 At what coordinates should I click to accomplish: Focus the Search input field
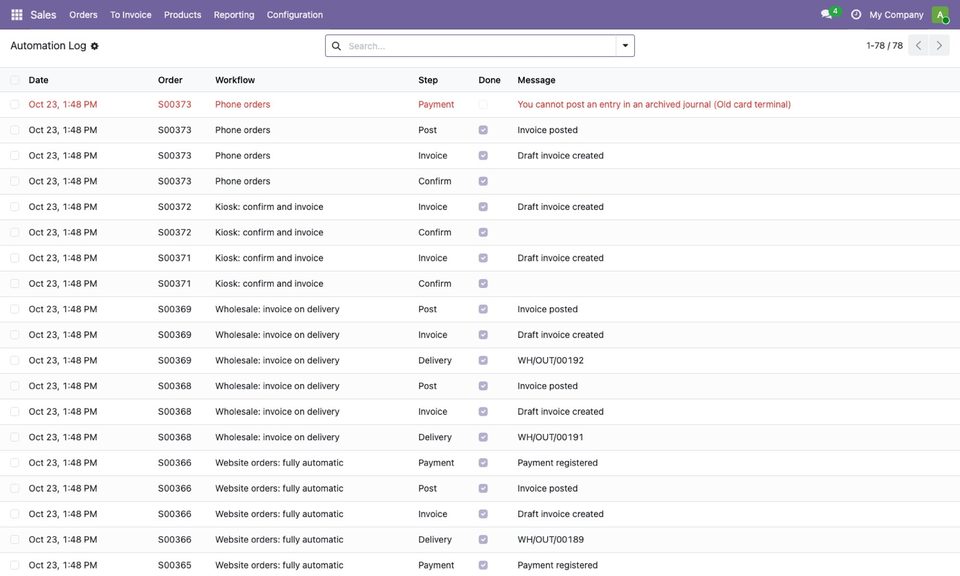pyautogui.click(x=480, y=46)
